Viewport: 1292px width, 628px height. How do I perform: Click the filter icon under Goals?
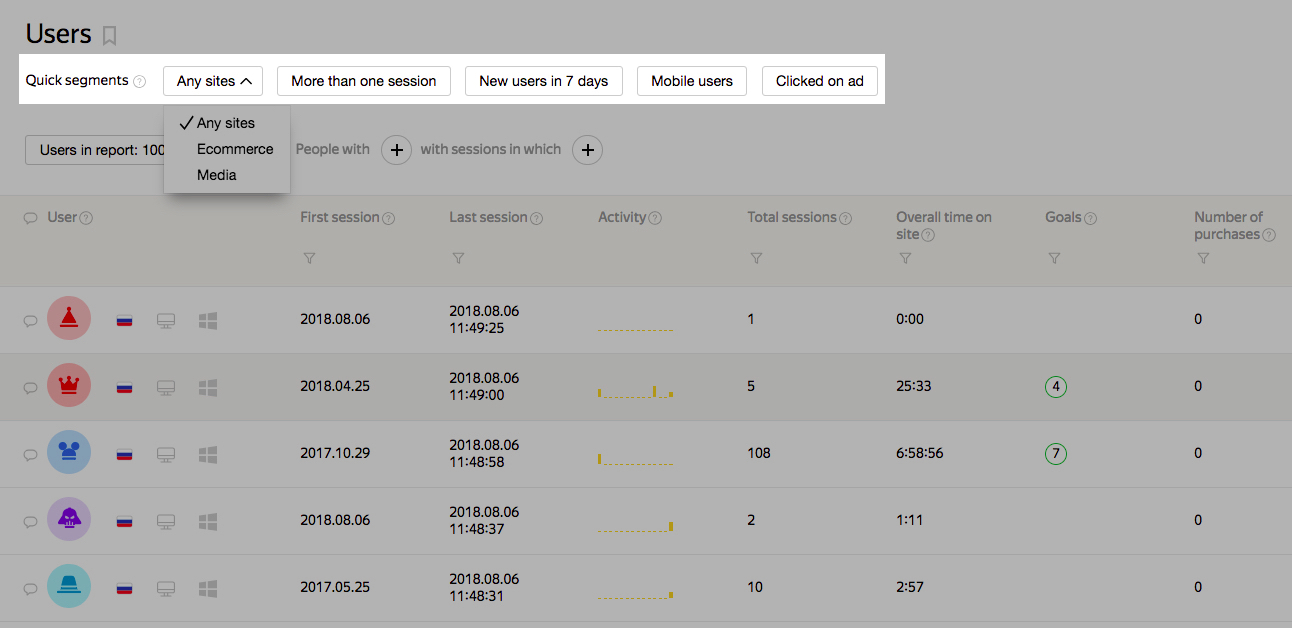tap(1054, 258)
